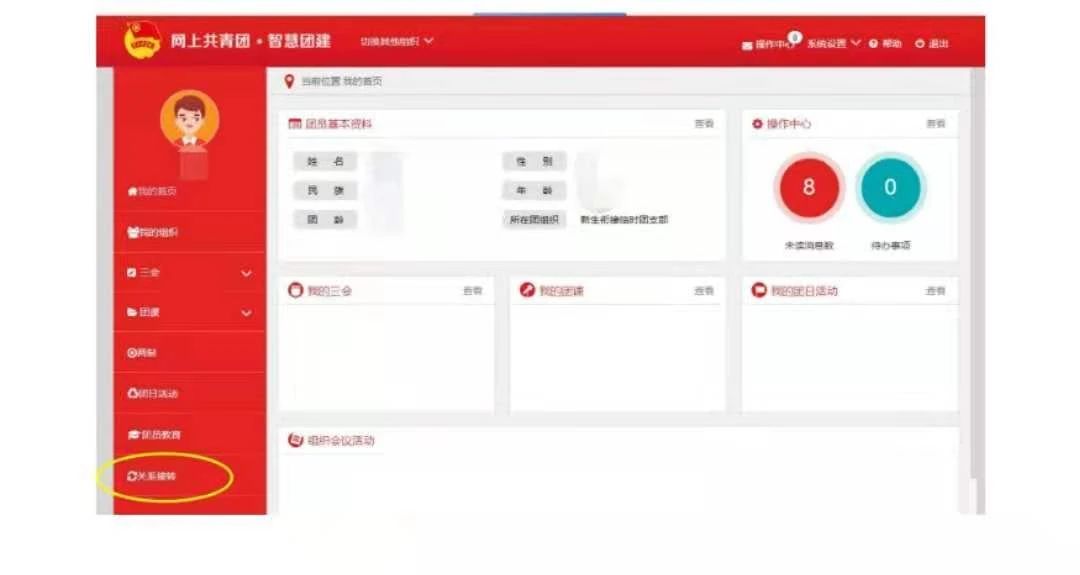Open the 两制 sidebar item
The height and width of the screenshot is (575, 1080).
coord(142,353)
